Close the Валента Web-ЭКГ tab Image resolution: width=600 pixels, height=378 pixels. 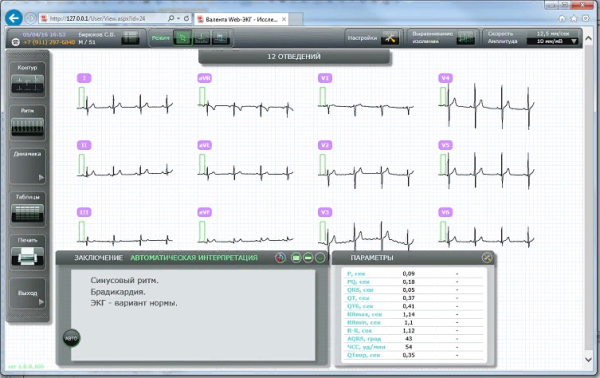284,19
